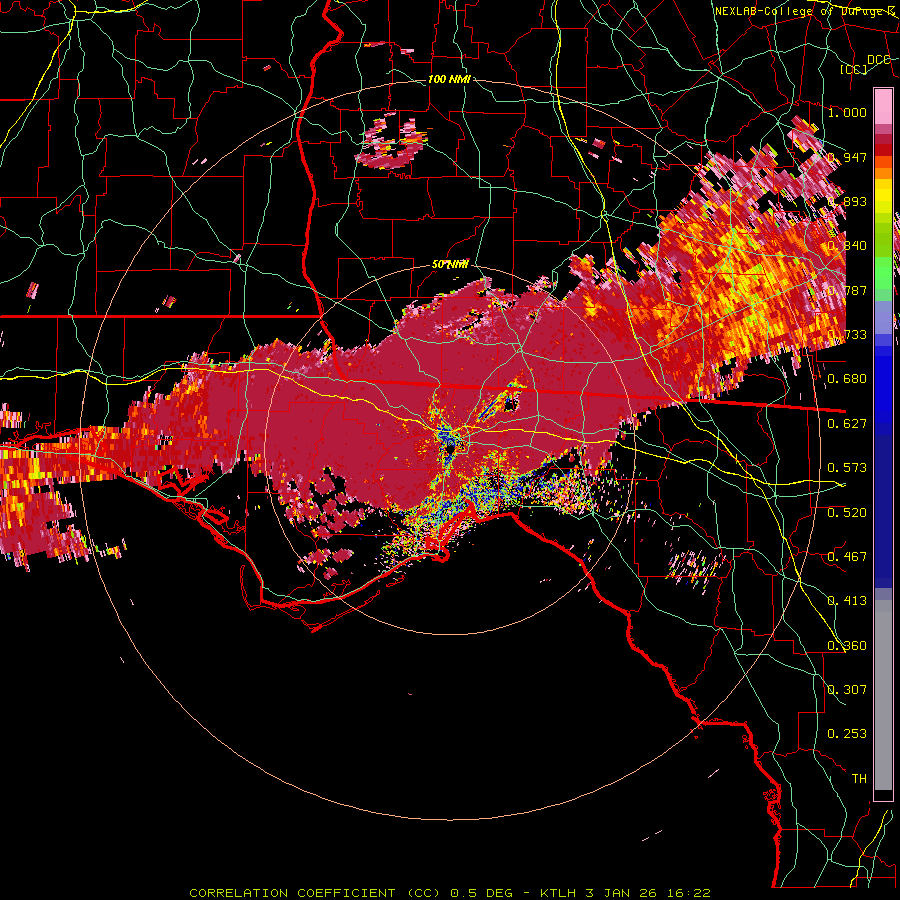Click the 0.467 scale value

coord(847,557)
